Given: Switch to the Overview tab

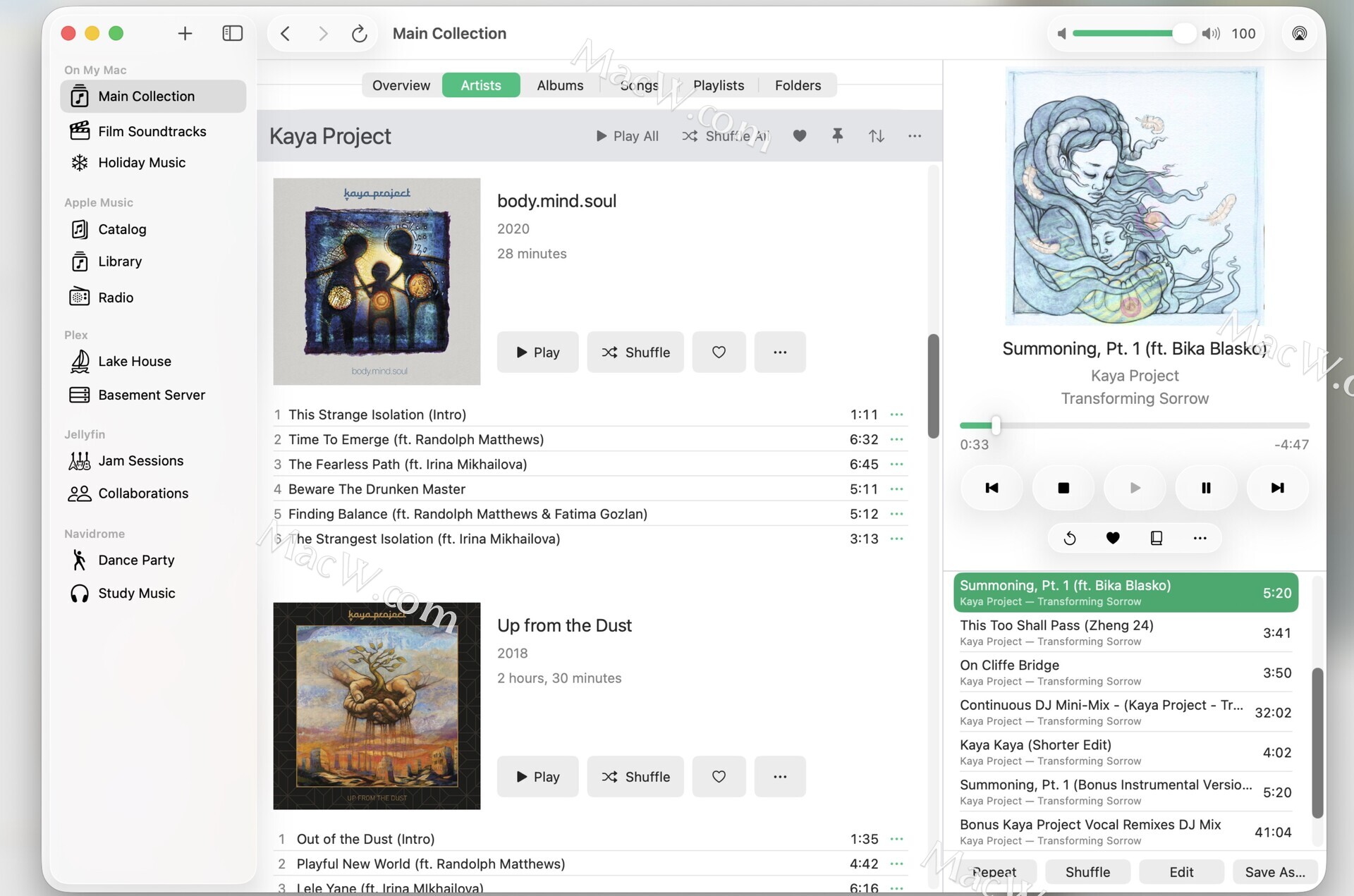Looking at the screenshot, I should (401, 85).
